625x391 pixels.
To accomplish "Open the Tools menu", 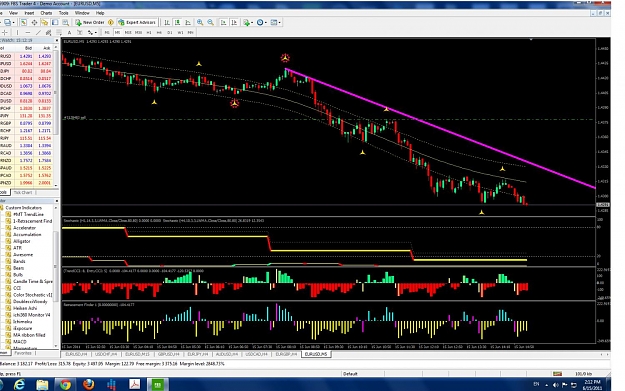I will click(x=64, y=13).
